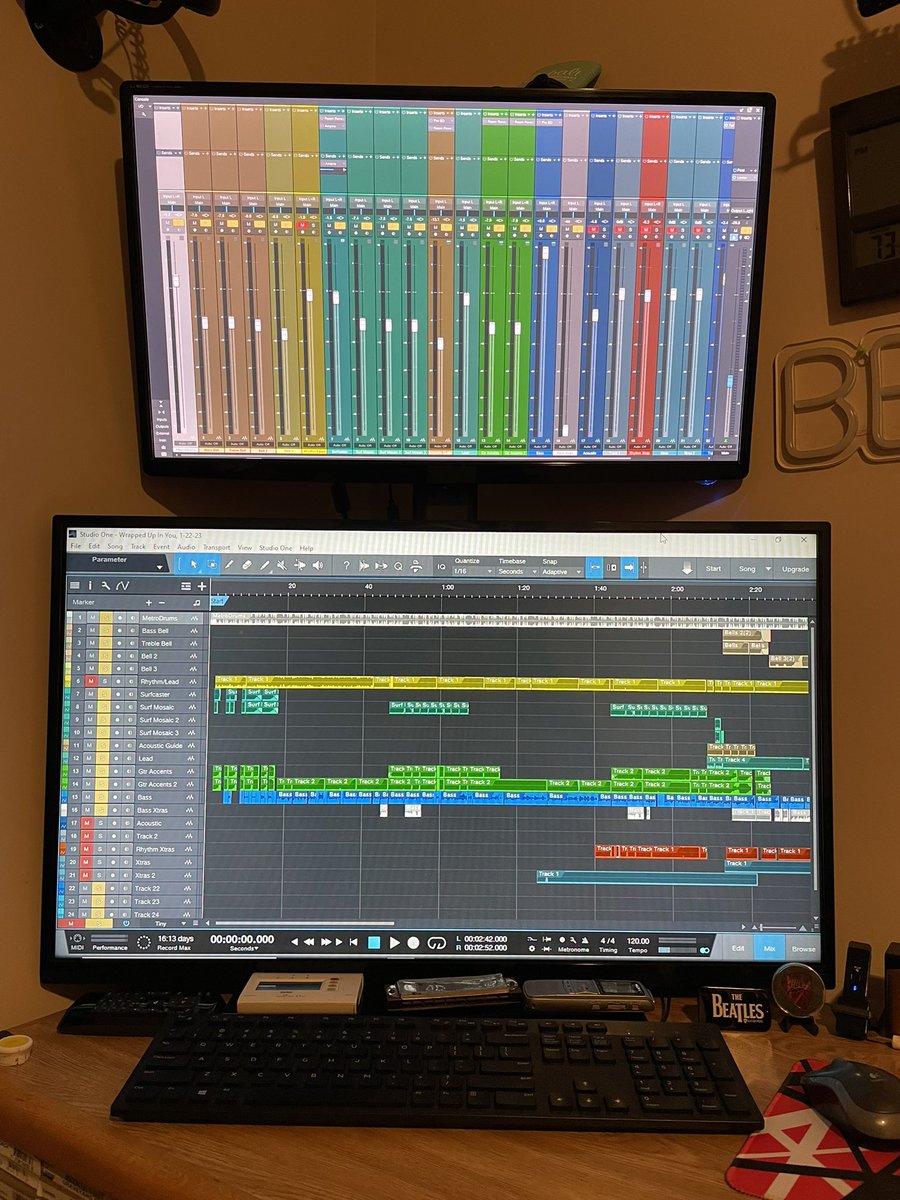The height and width of the screenshot is (1200, 900).
Task: Open the Transport menu
Action: pyautogui.click(x=216, y=547)
